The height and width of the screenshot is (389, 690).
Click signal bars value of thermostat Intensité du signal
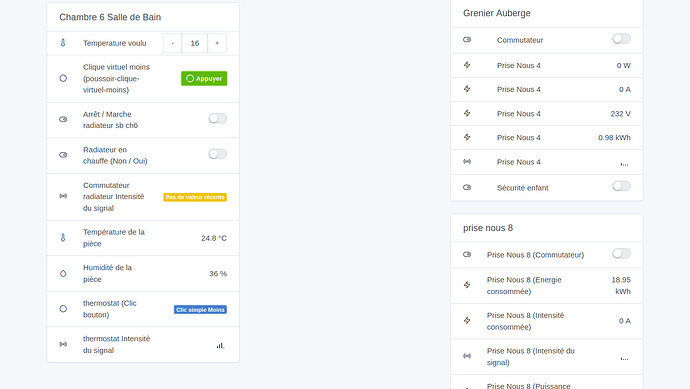point(220,345)
